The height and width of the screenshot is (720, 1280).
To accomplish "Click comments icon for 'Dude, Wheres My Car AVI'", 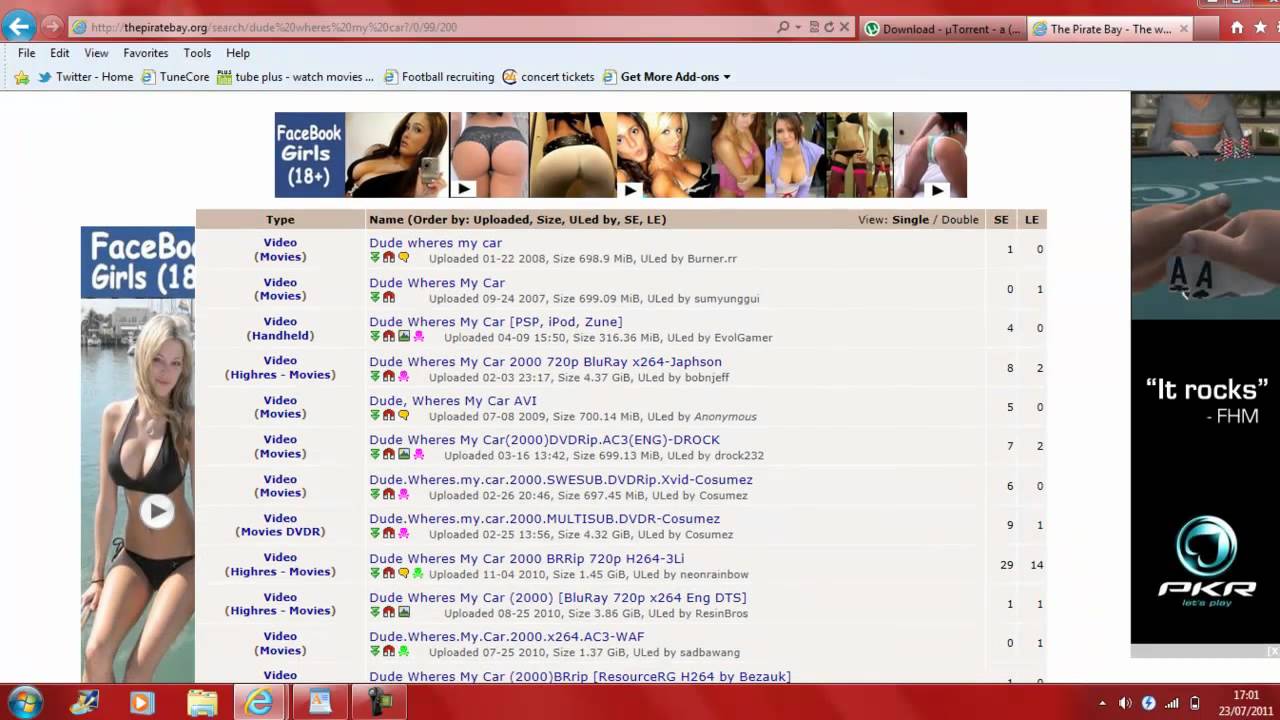I will click(x=404, y=415).
